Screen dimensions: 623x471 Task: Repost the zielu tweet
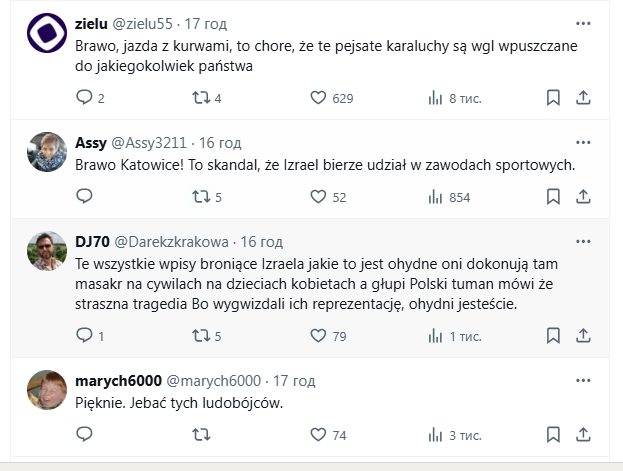coord(200,98)
